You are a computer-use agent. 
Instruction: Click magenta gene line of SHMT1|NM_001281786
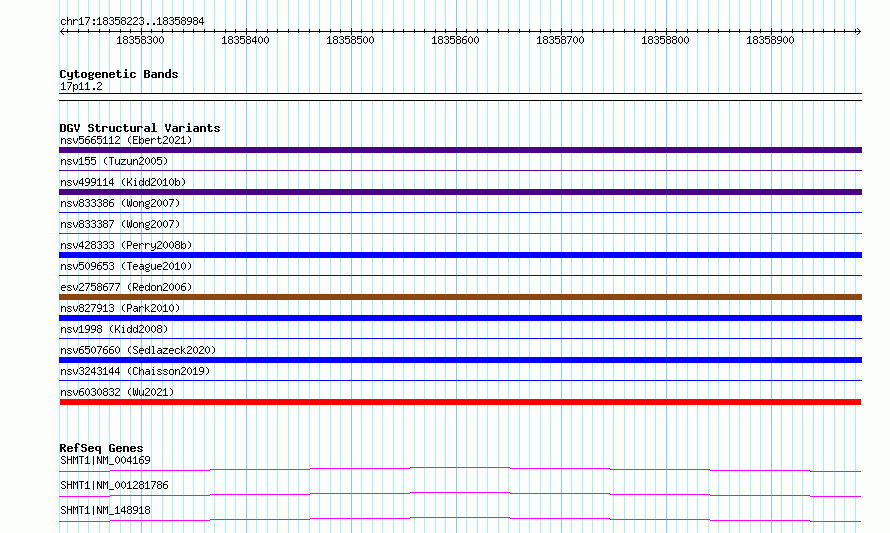click(460, 493)
